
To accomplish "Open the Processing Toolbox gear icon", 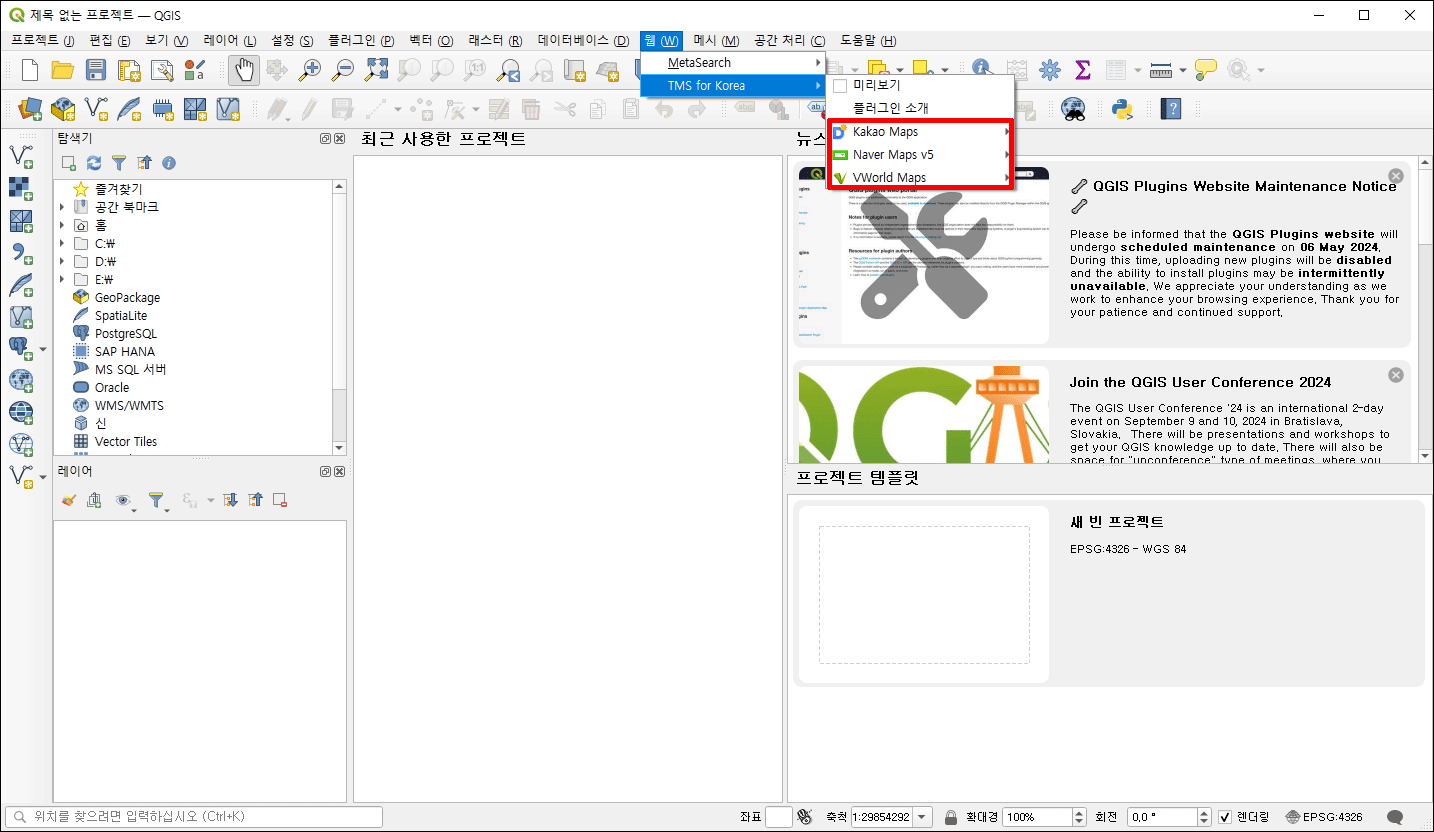I will click(x=1049, y=70).
